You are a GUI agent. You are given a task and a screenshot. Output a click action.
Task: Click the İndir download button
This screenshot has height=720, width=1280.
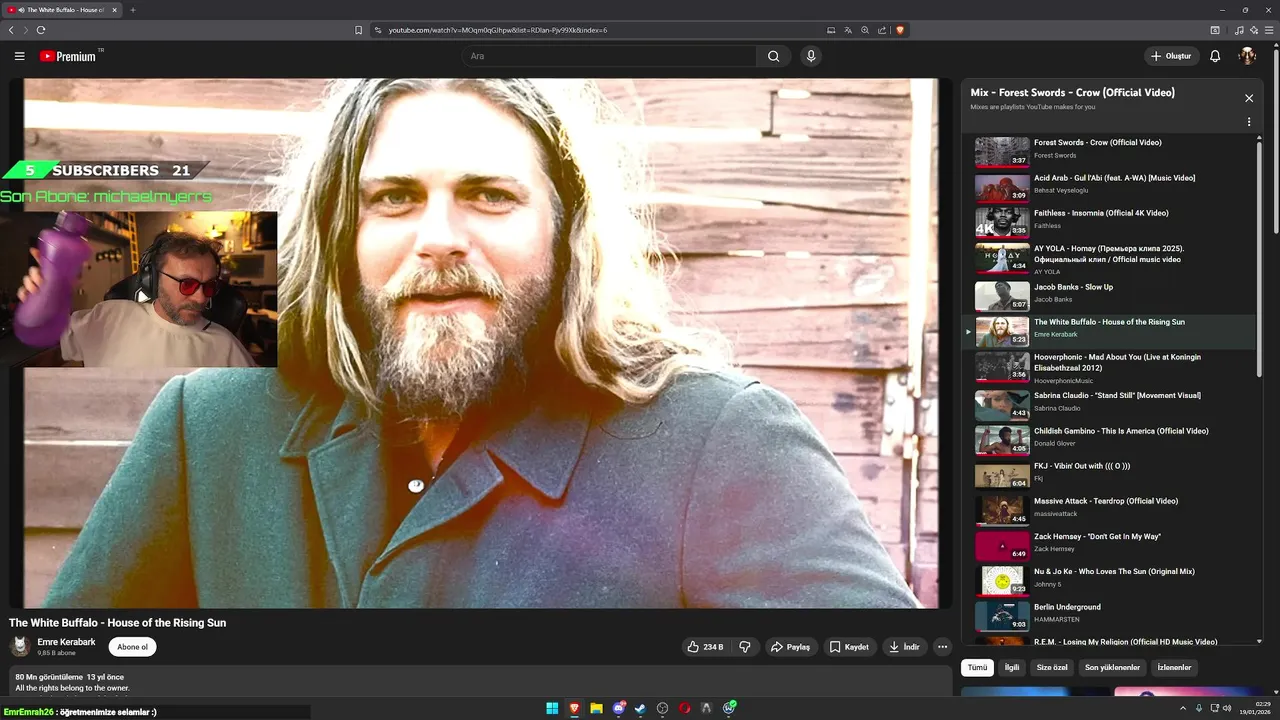(904, 647)
